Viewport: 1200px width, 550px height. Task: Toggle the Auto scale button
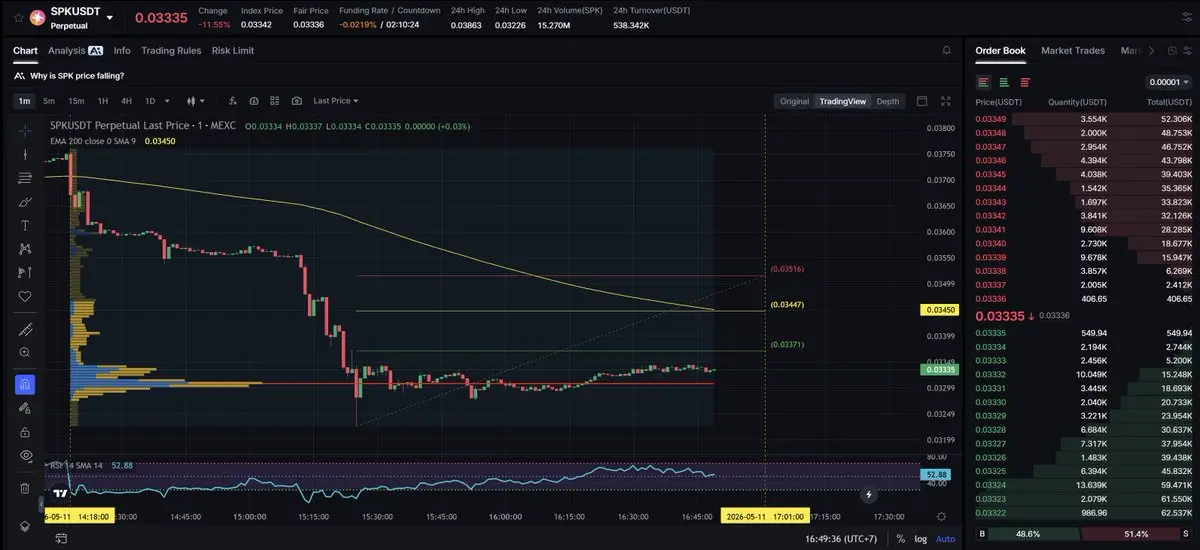point(945,538)
